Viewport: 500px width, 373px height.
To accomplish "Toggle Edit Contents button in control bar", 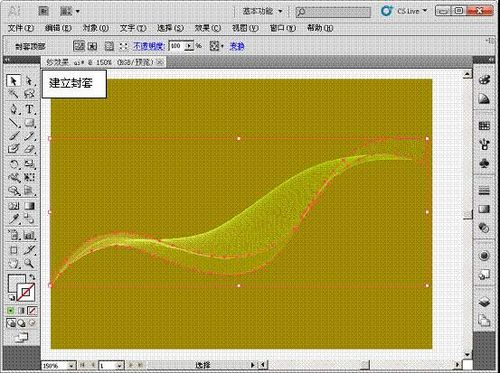I will coord(92,46).
